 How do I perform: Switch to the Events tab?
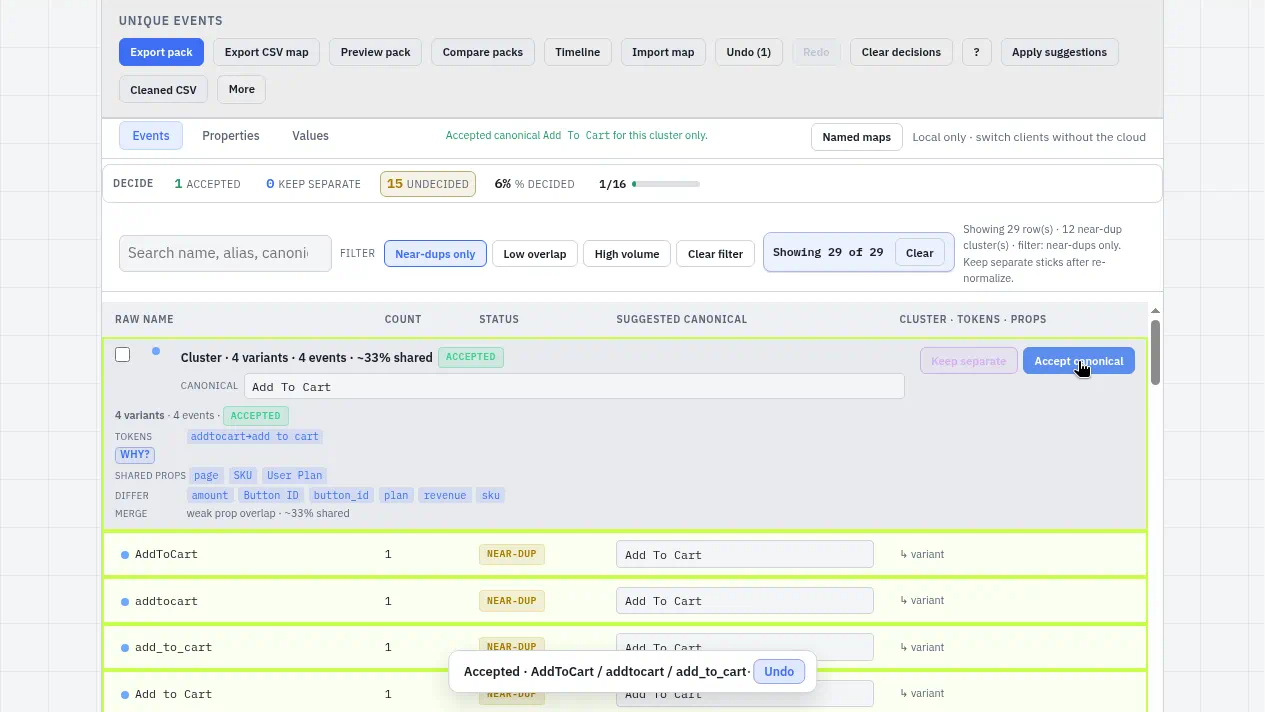[x=151, y=136]
